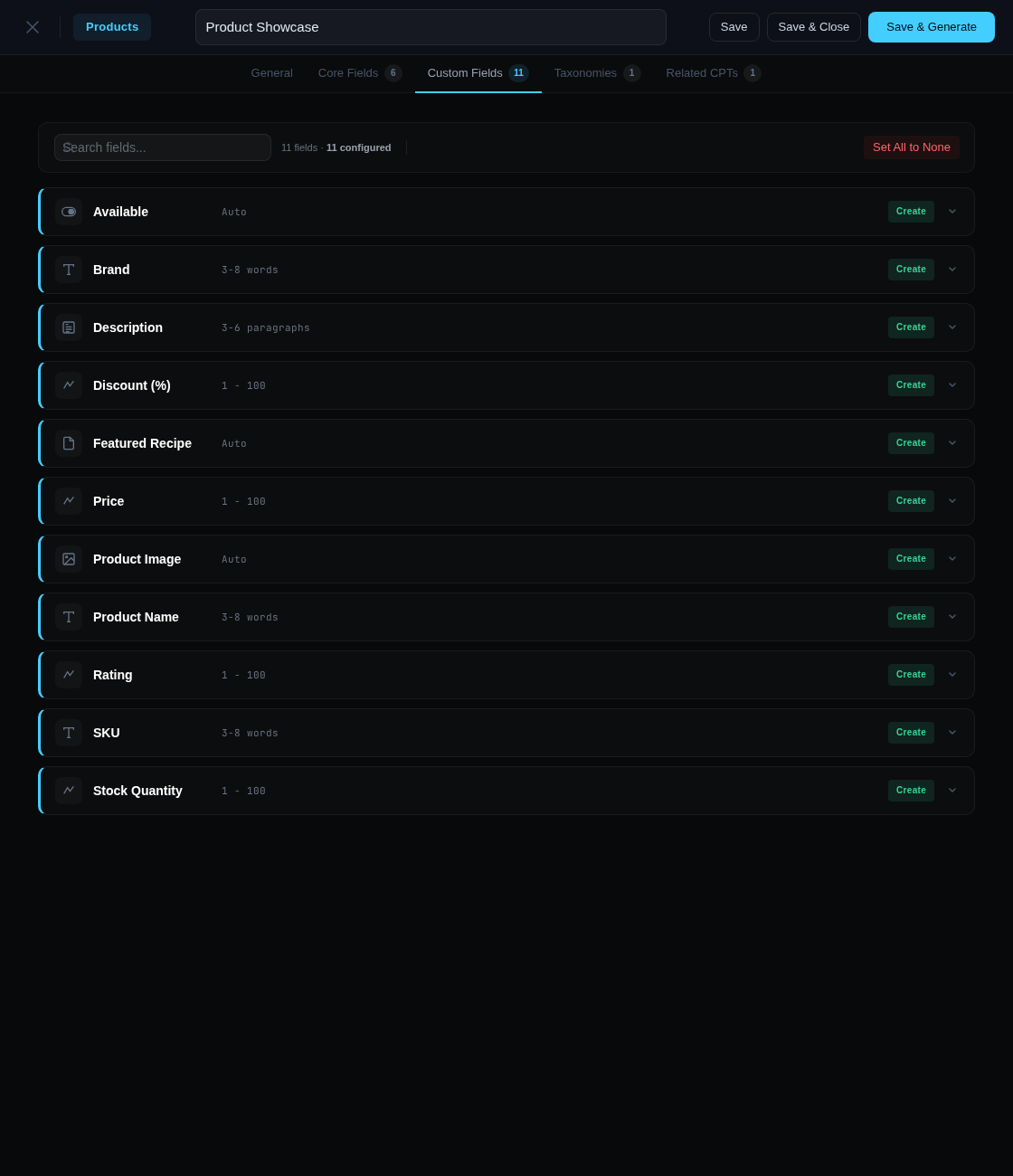Click the file icon beside Featured Recipe
The image size is (1013, 1176).
click(69, 443)
